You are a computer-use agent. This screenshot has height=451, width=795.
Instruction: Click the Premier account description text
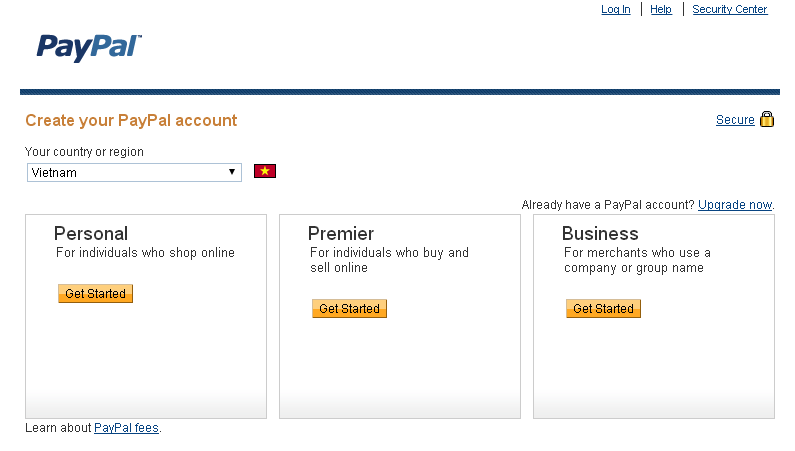click(389, 260)
